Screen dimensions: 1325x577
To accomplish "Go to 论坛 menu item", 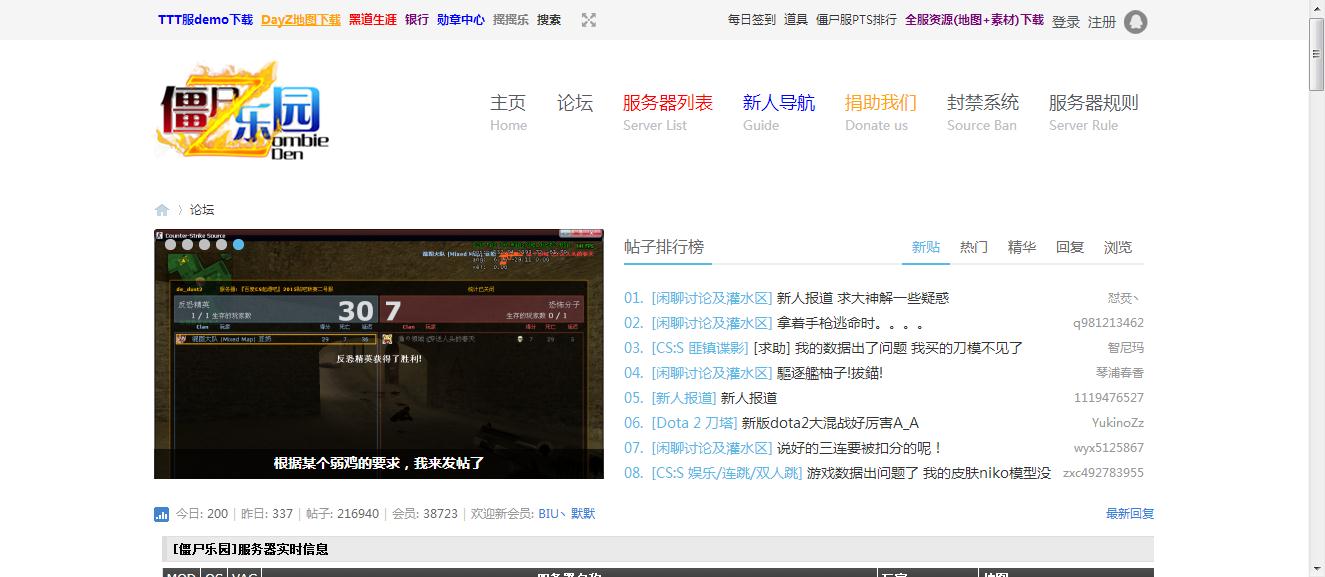I will click(575, 103).
